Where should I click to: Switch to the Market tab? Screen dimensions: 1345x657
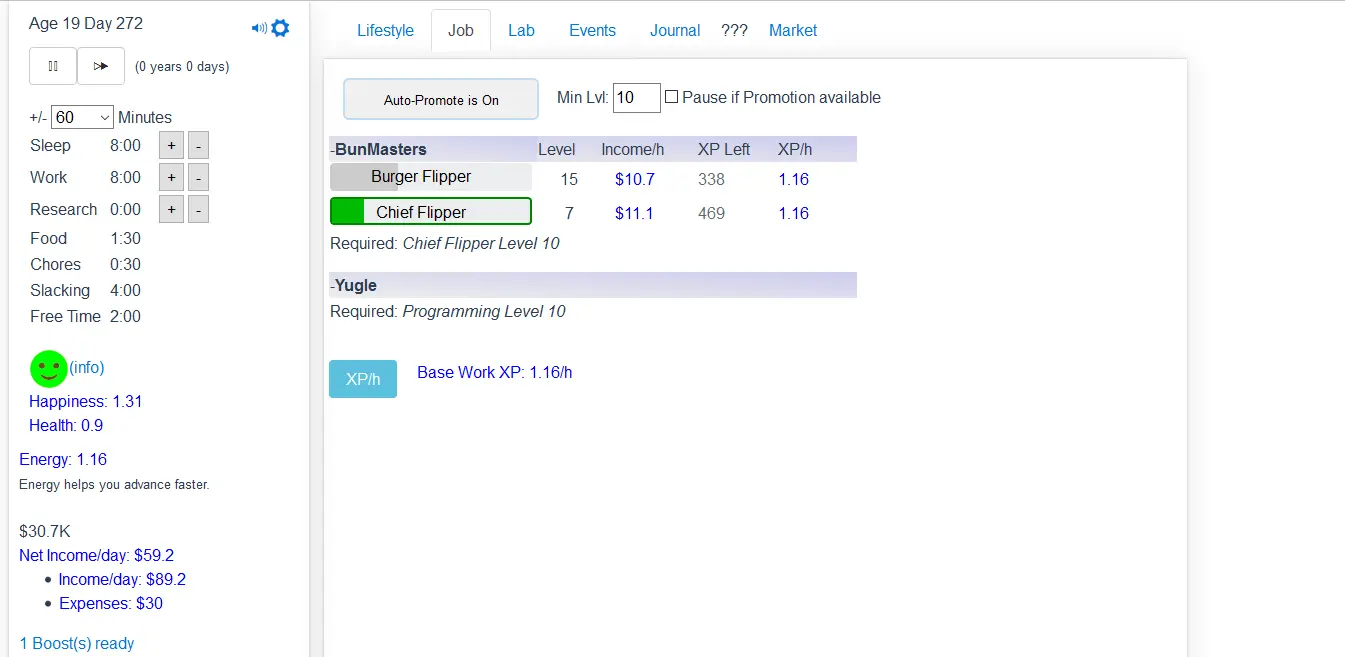pyautogui.click(x=793, y=30)
